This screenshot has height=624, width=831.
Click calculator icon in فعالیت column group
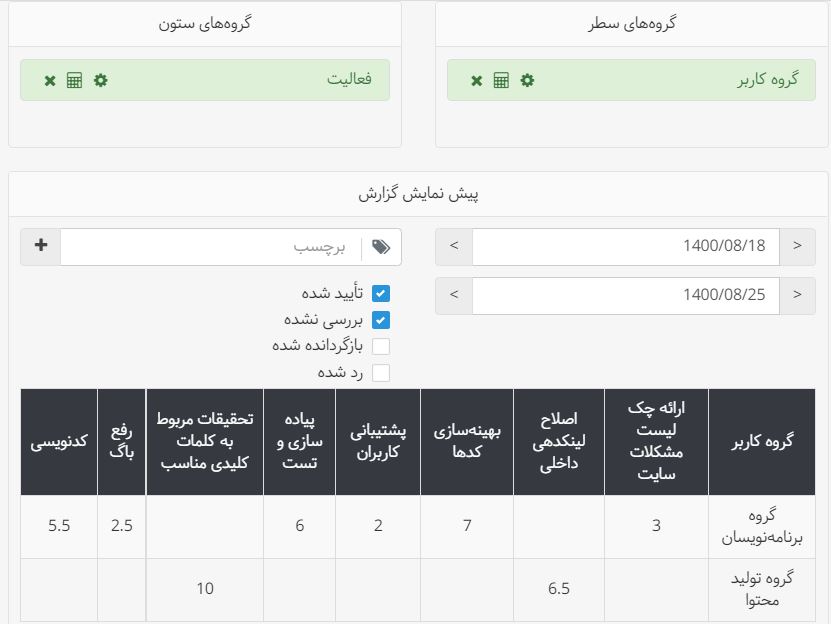(x=74, y=80)
